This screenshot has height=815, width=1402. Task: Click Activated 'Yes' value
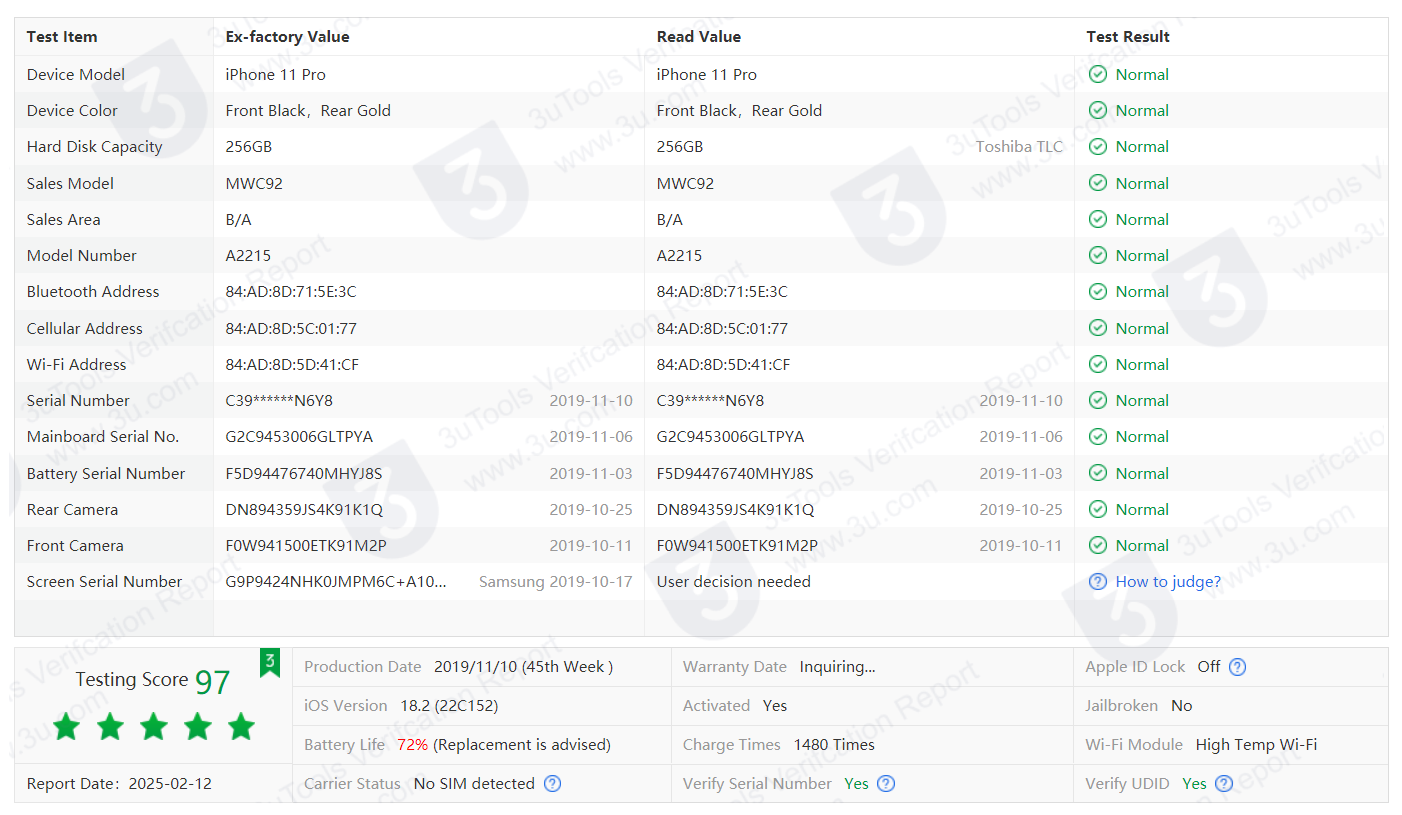click(x=775, y=706)
